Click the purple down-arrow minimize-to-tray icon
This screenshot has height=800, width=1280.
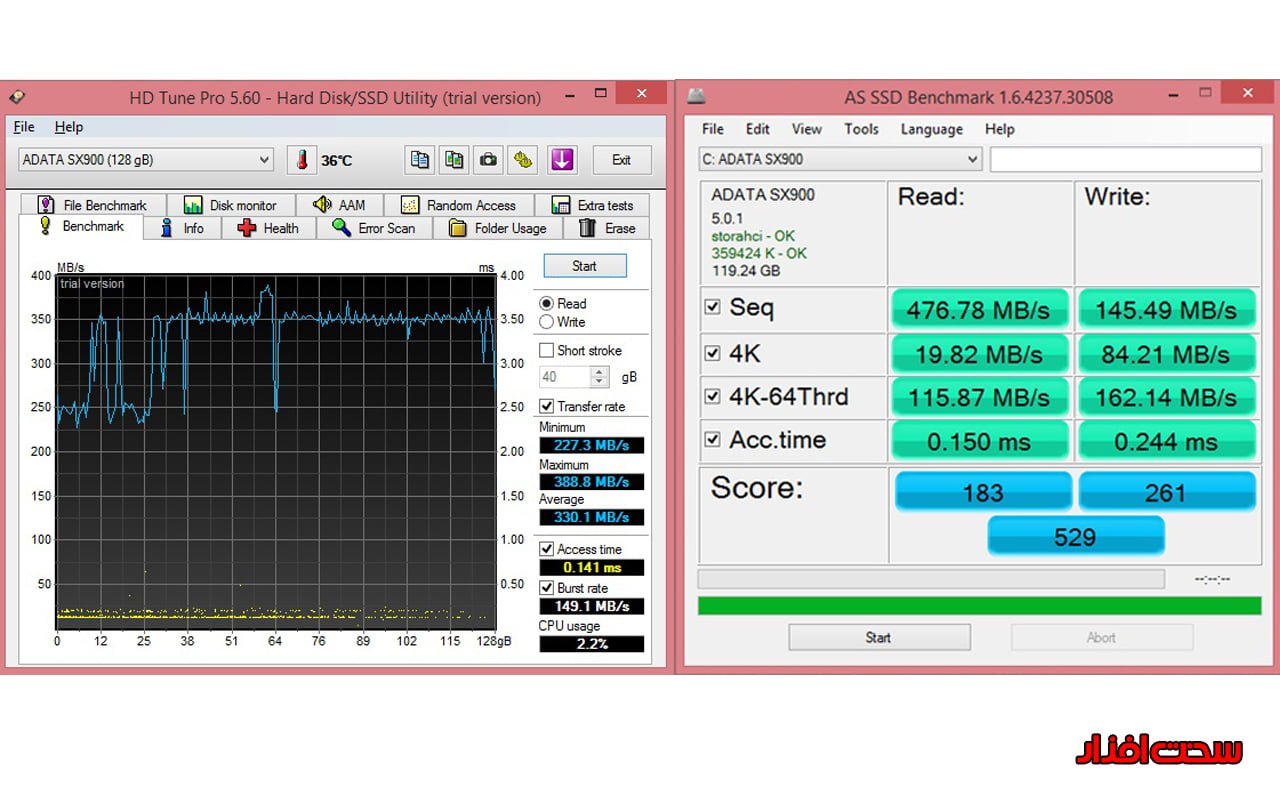(x=561, y=160)
